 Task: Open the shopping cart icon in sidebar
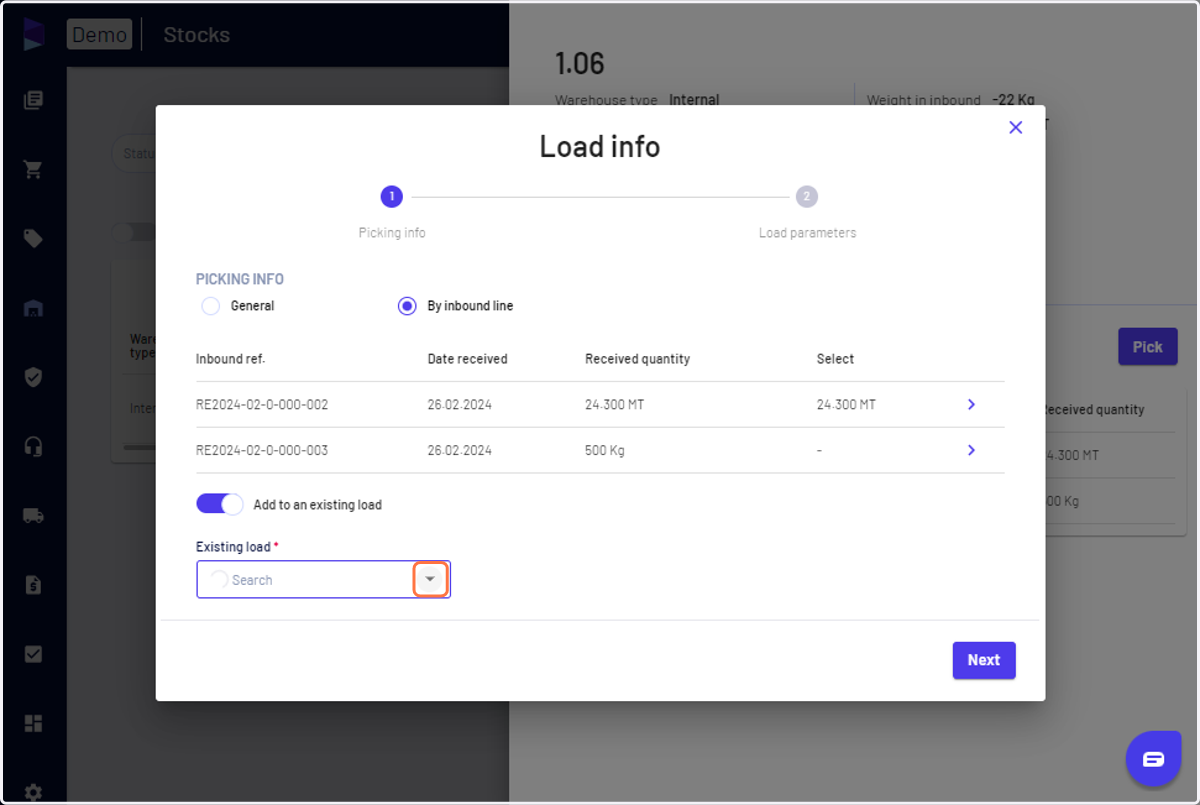pyautogui.click(x=33, y=169)
